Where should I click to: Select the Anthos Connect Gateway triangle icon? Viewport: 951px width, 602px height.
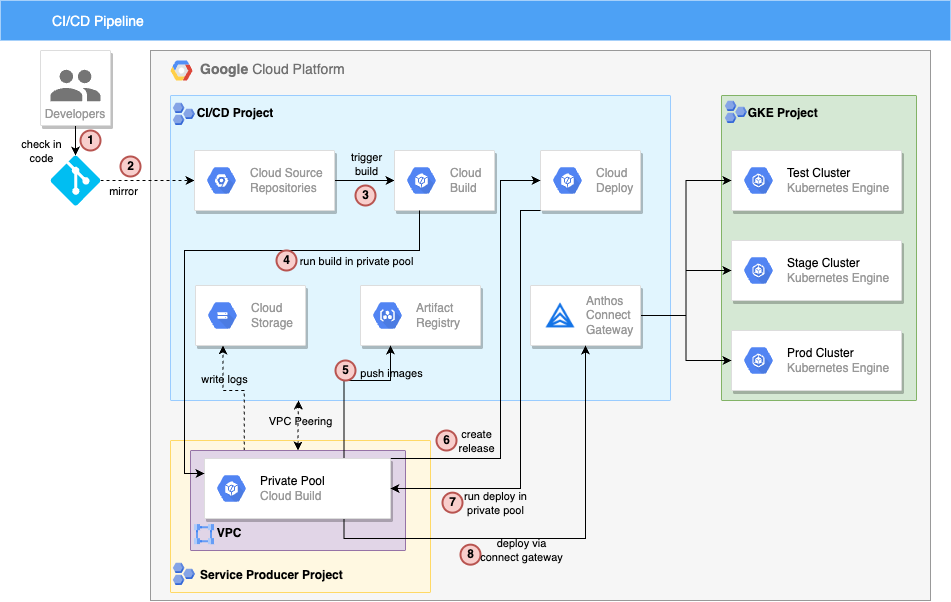coord(559,315)
